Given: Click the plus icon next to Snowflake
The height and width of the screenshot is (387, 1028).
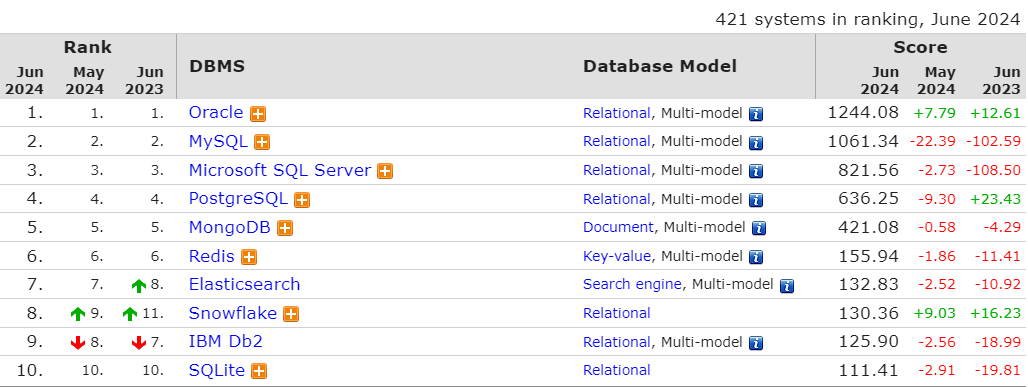Looking at the screenshot, I should (x=290, y=314).
